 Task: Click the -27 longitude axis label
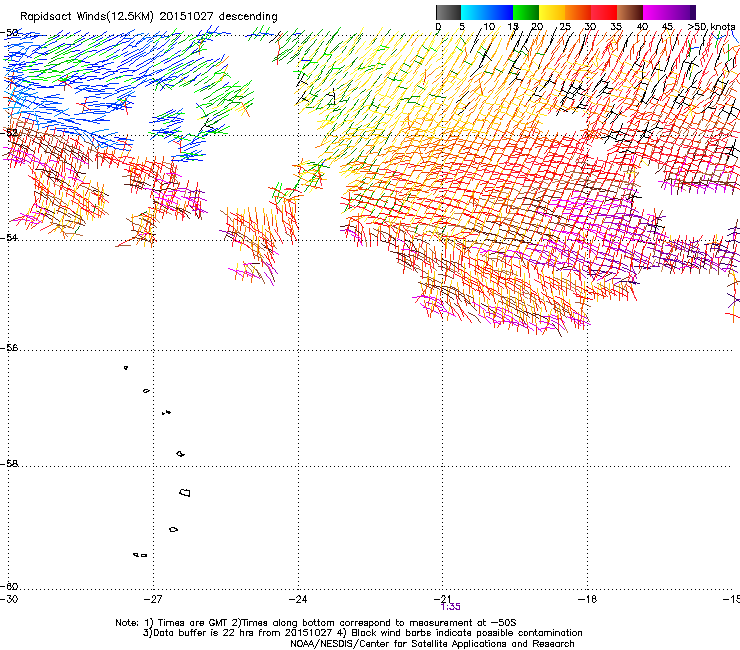pyautogui.click(x=153, y=599)
